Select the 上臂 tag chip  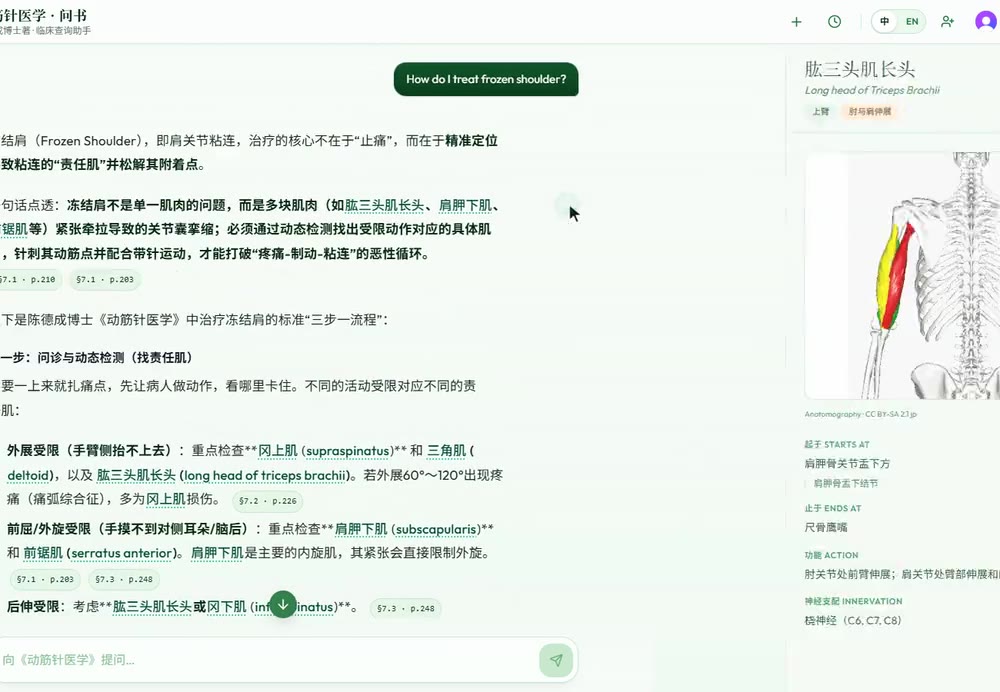(820, 112)
